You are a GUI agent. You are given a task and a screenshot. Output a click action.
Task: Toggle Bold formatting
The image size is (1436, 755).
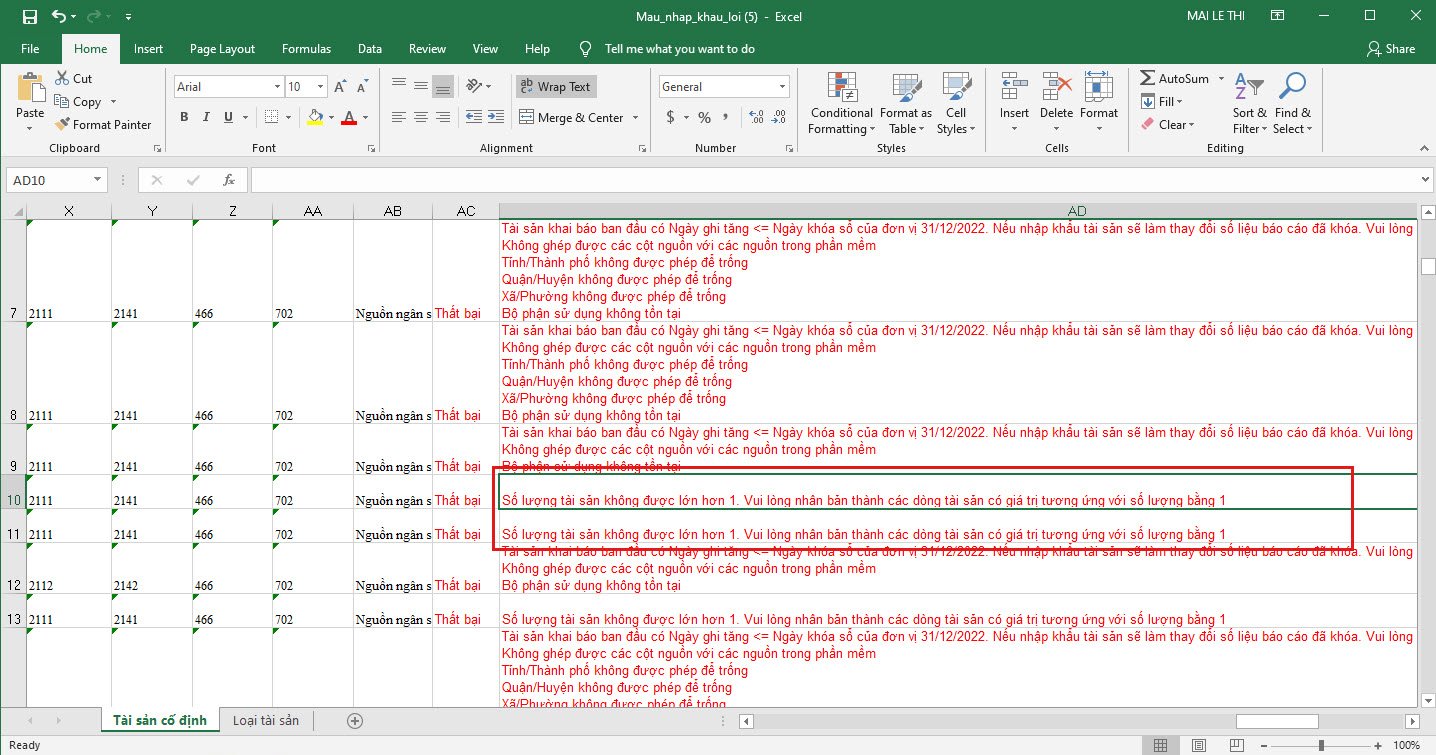(184, 118)
